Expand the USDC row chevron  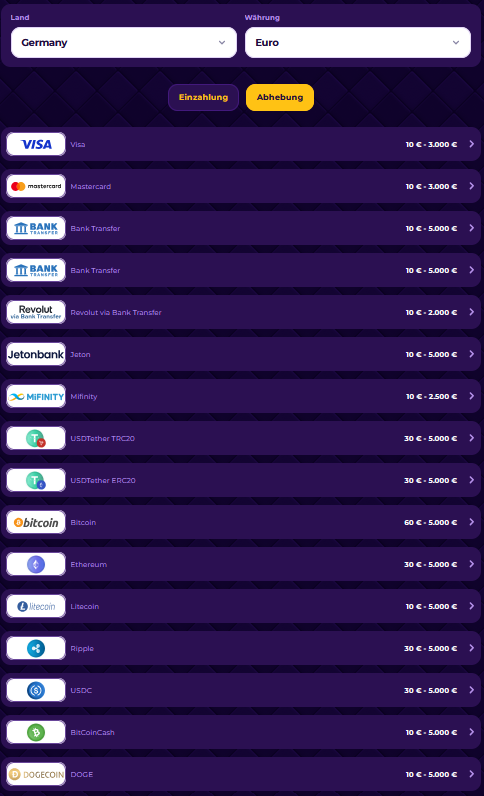click(x=471, y=690)
